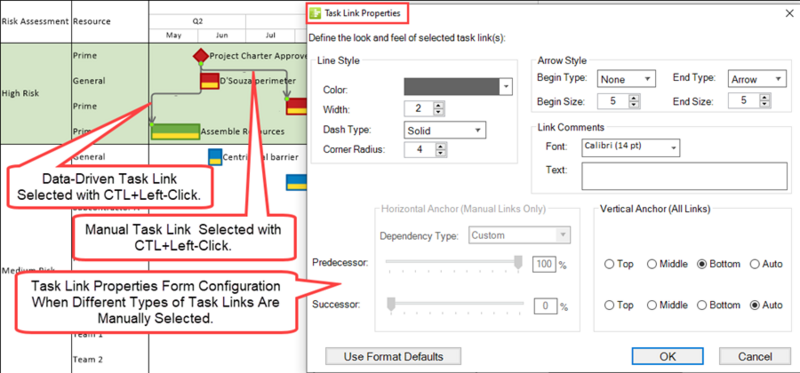Click the Corner Radius value field
This screenshot has width=800, height=373.
419,151
